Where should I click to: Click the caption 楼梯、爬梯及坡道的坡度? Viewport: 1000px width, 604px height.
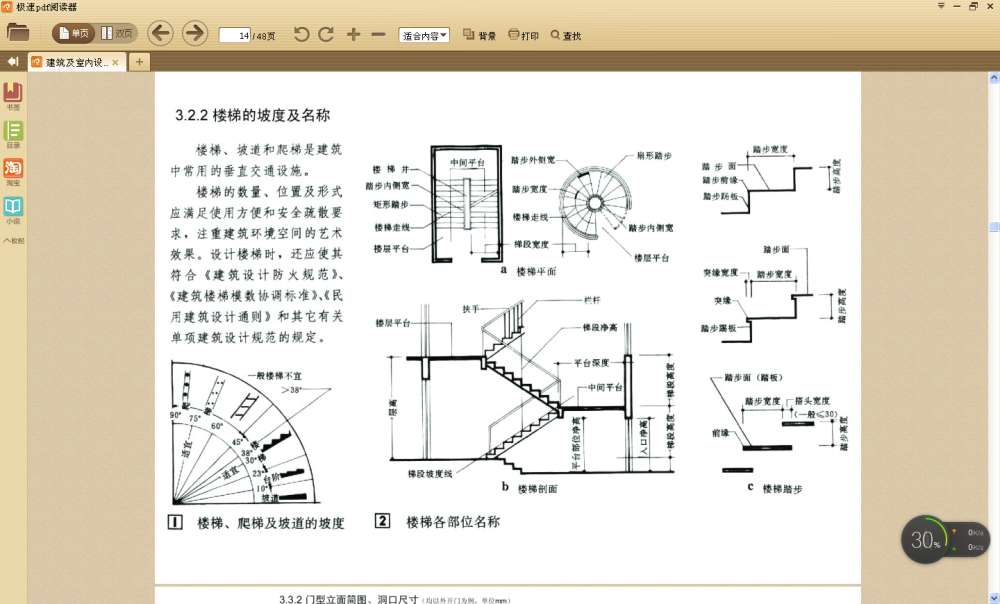[271, 523]
